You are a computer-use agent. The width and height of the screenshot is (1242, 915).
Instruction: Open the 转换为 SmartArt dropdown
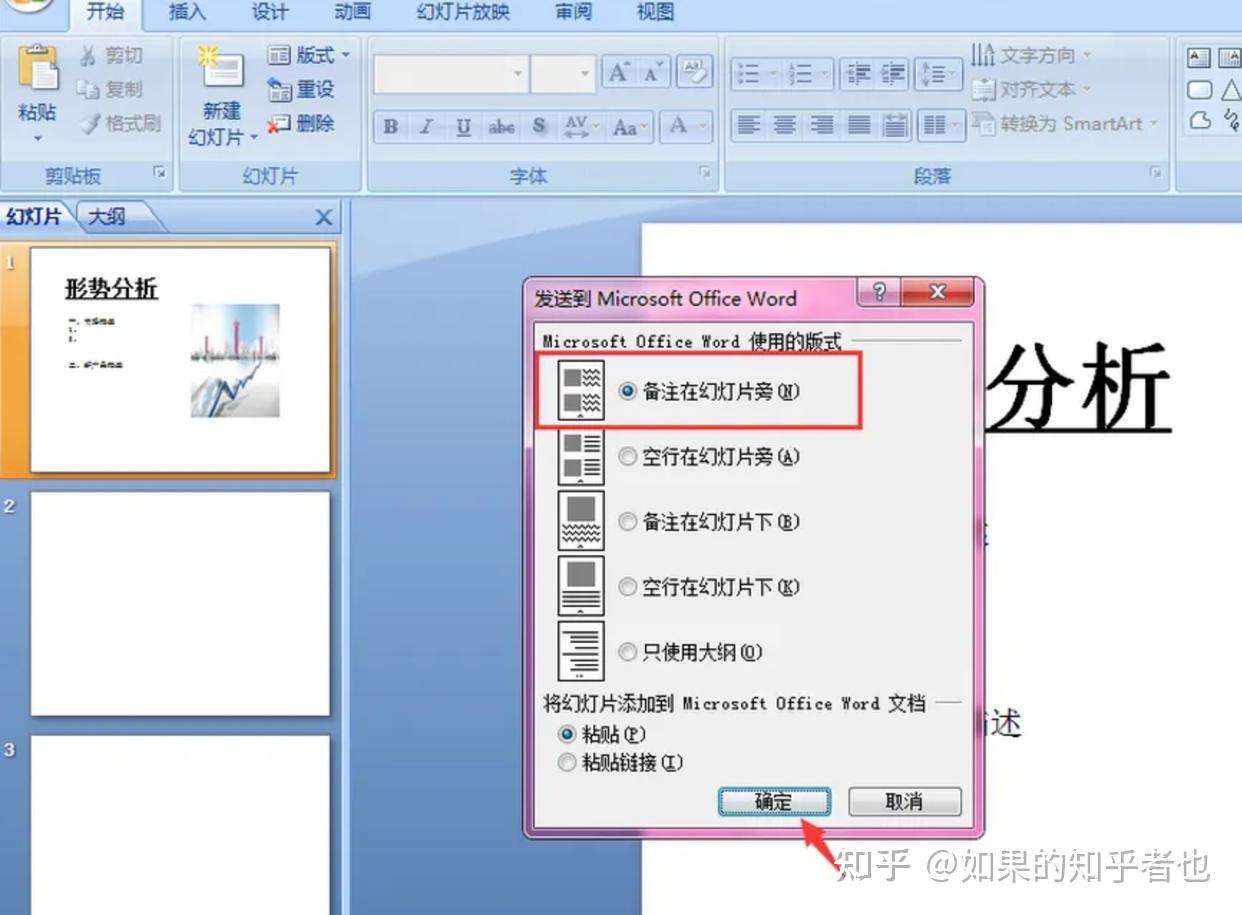click(1066, 124)
